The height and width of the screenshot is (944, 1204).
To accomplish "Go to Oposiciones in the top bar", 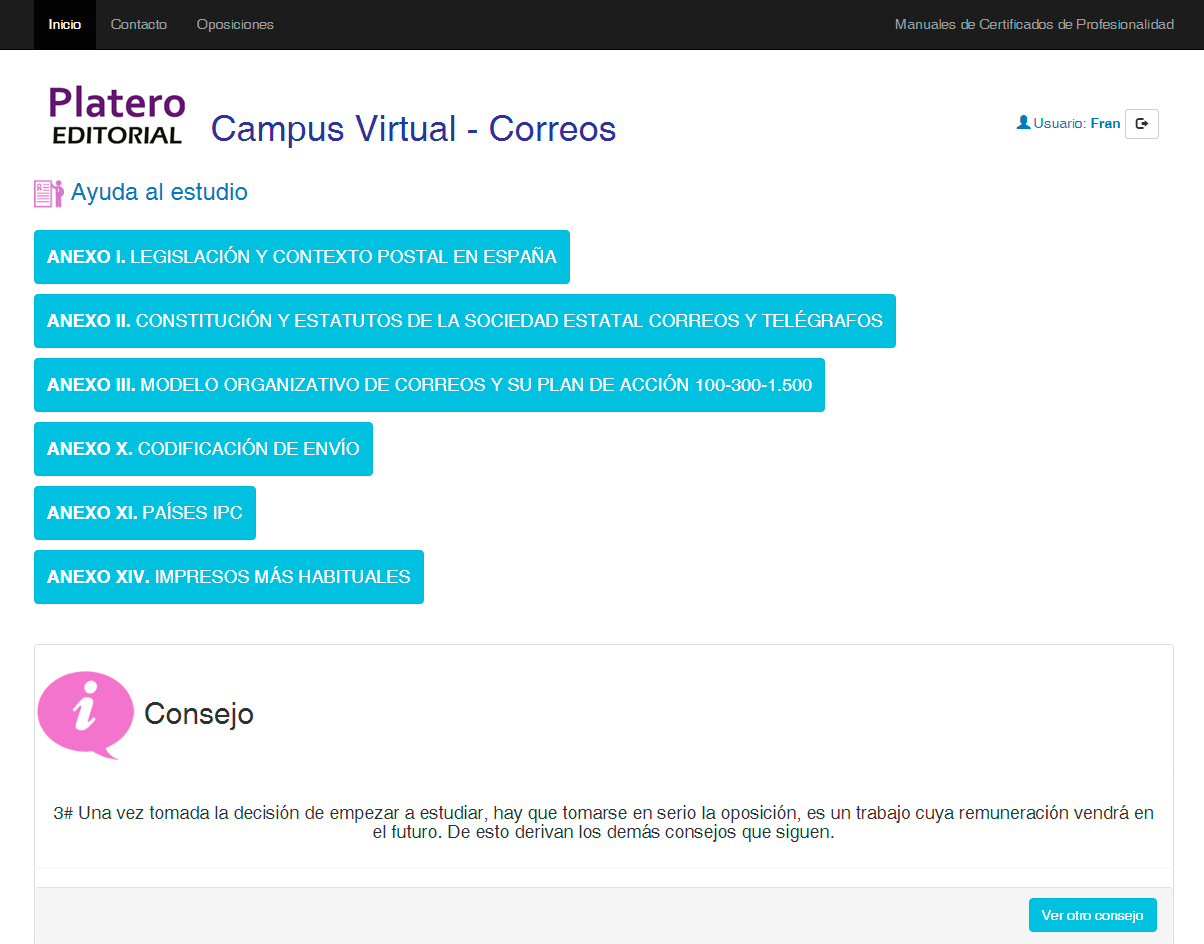I will click(x=235, y=24).
